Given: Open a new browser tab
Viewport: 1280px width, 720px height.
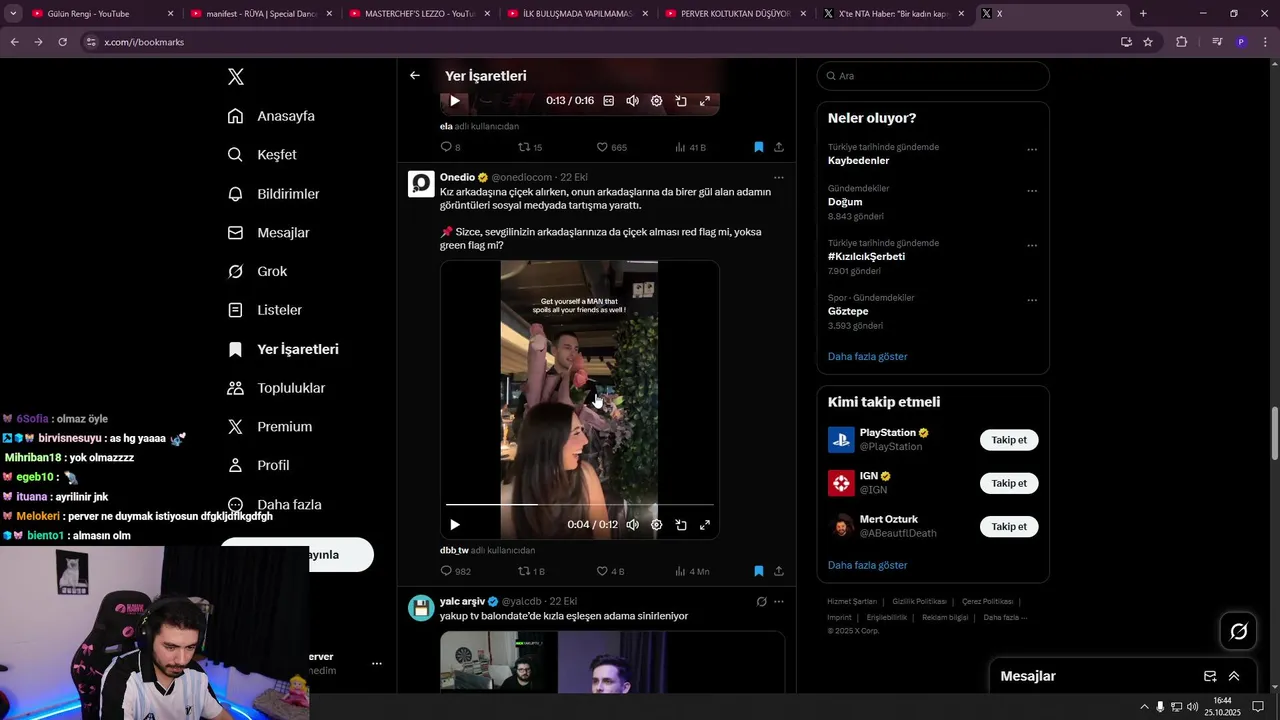Looking at the screenshot, I should click(1143, 14).
